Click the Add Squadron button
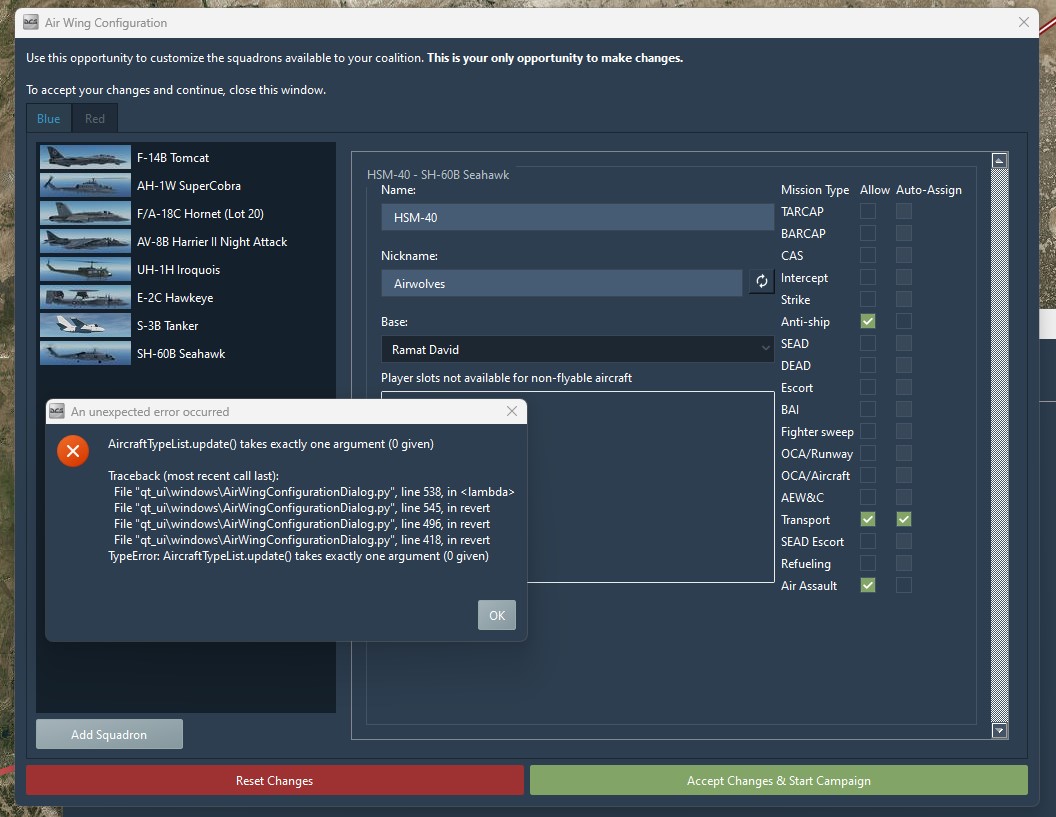This screenshot has height=817, width=1056. [109, 733]
